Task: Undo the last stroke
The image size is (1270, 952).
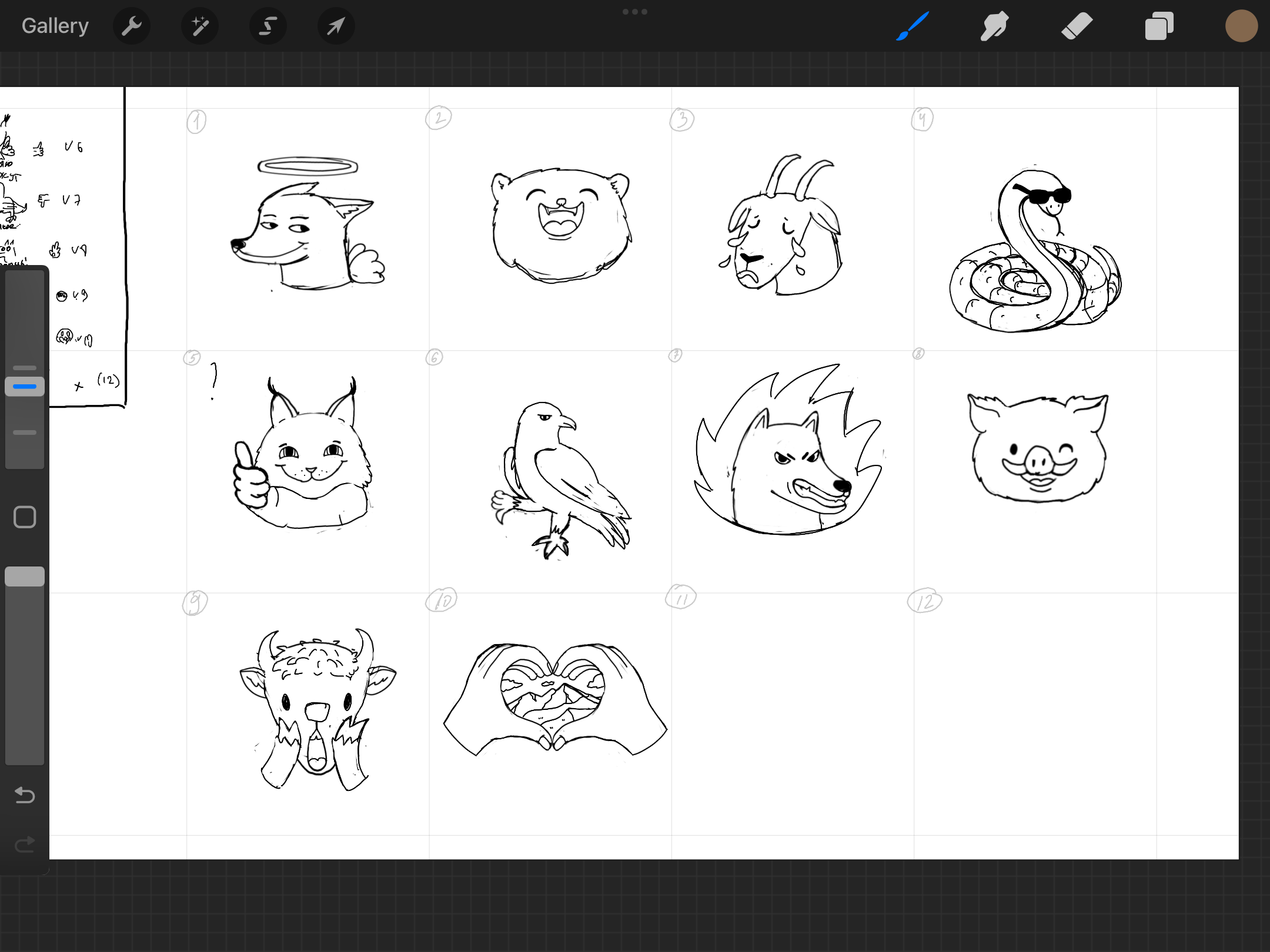Action: tap(25, 795)
